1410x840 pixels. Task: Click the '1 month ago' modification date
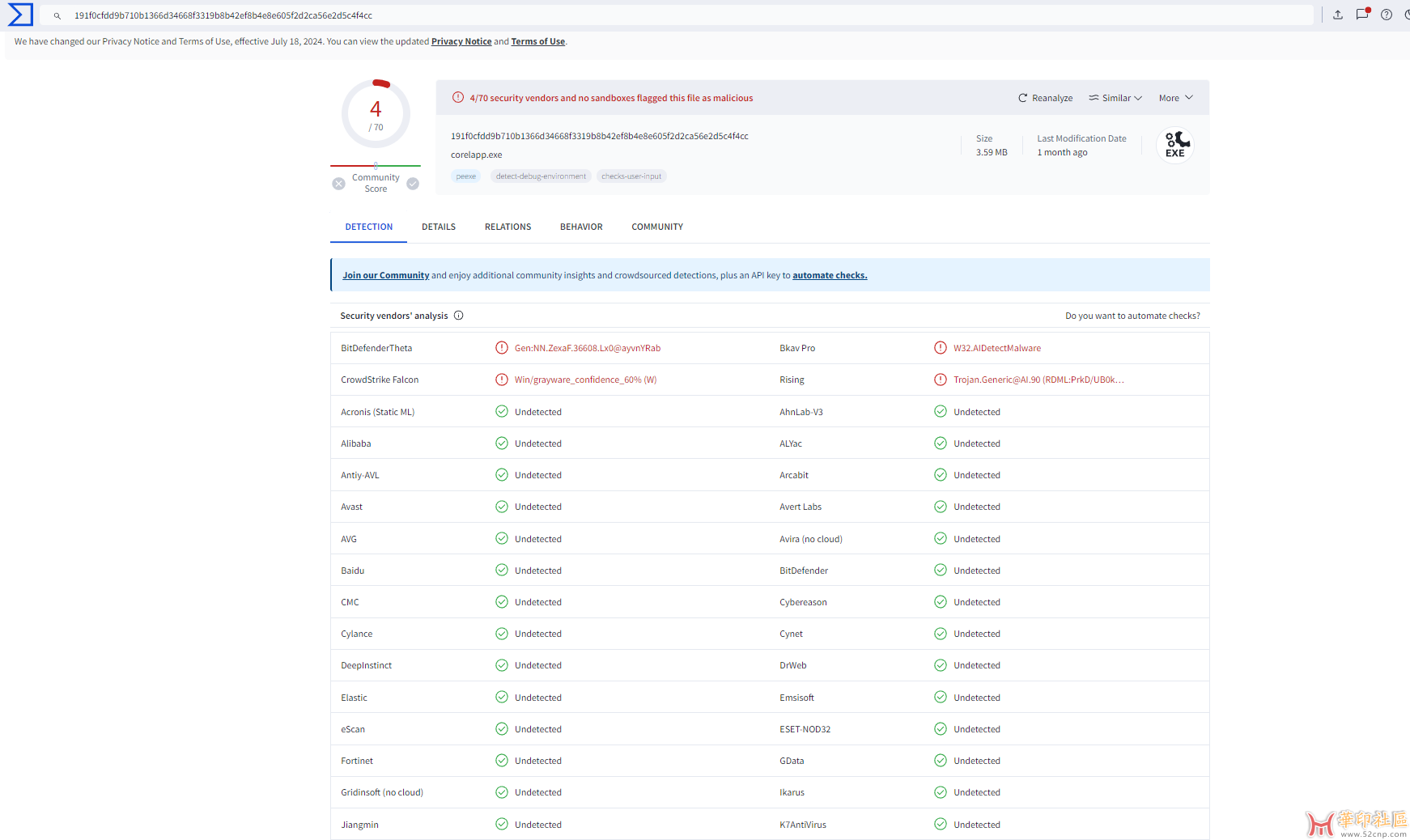coord(1062,152)
